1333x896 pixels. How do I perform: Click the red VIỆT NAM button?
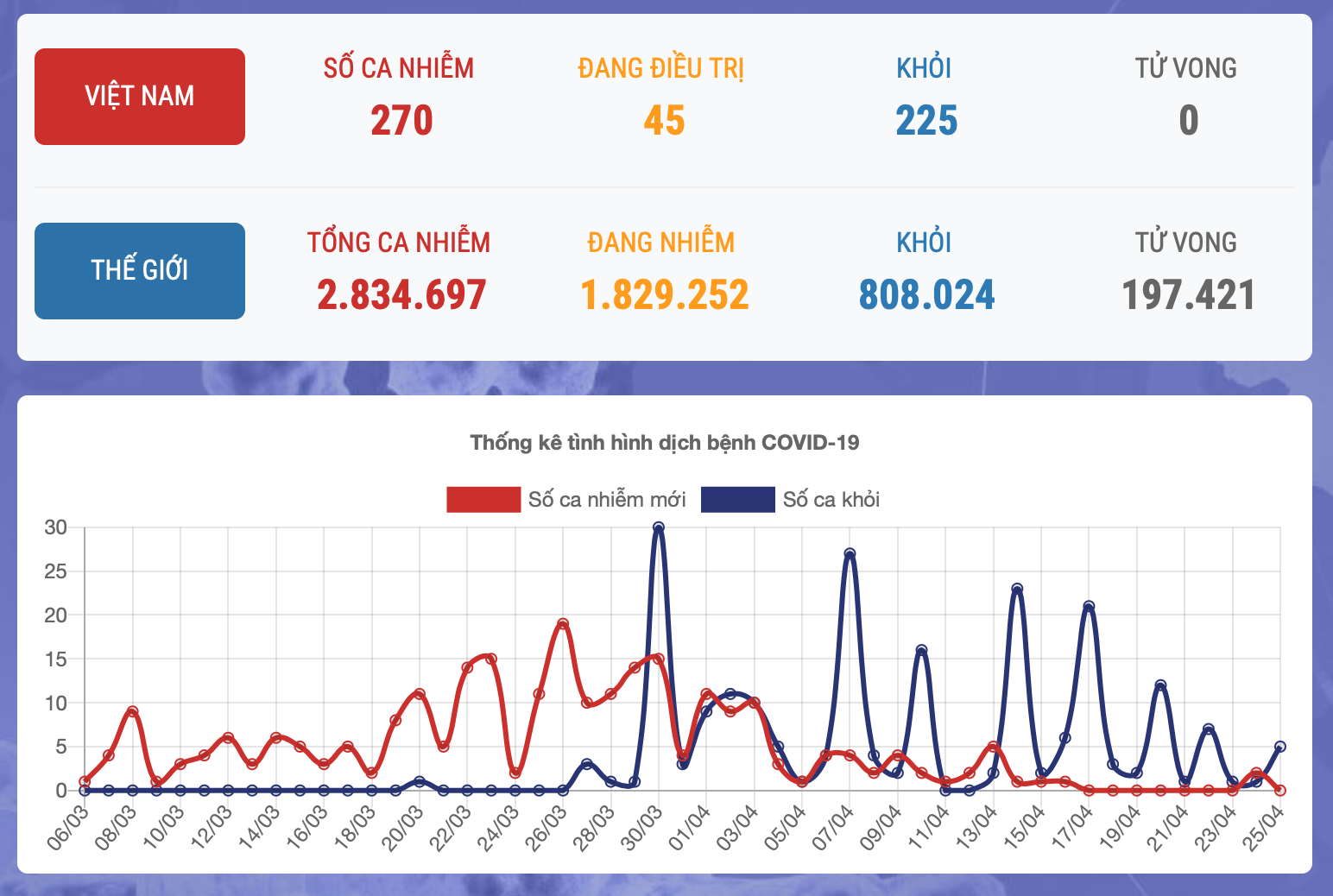click(x=140, y=97)
